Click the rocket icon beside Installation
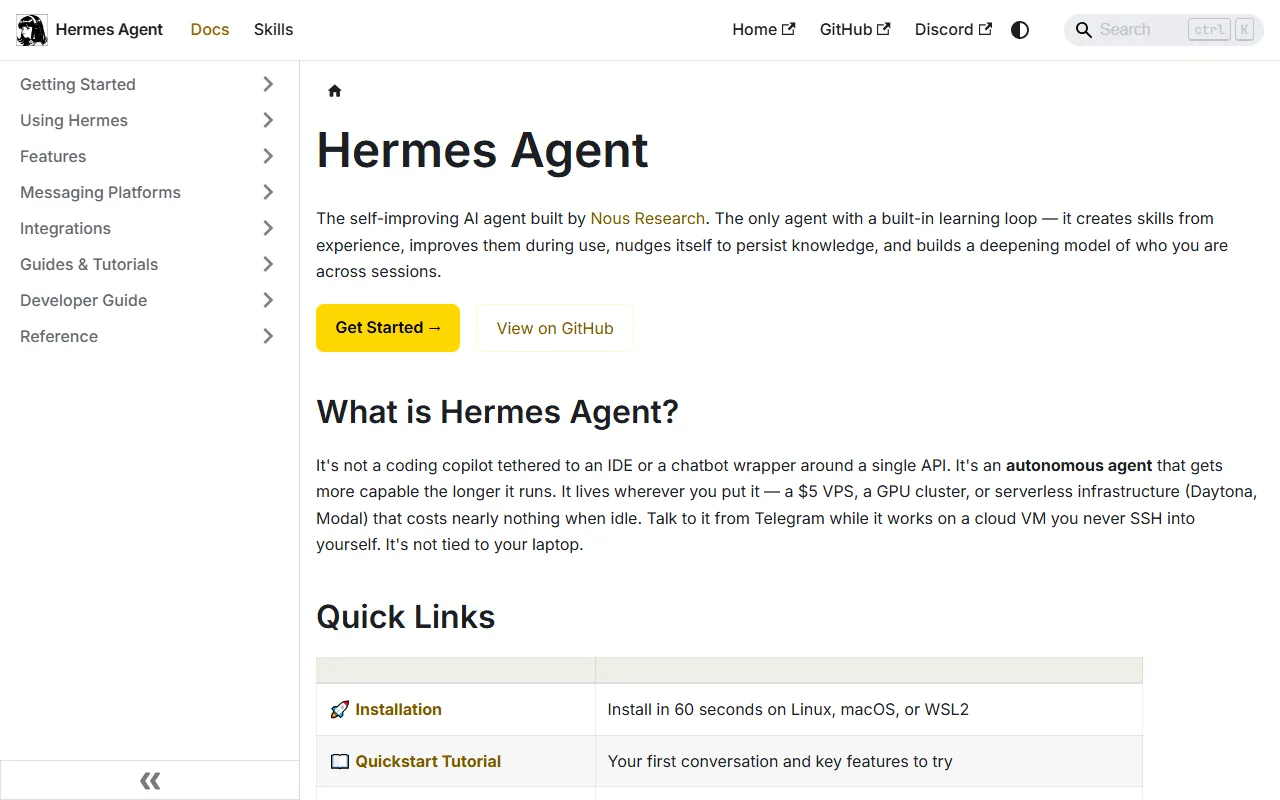 [340, 710]
